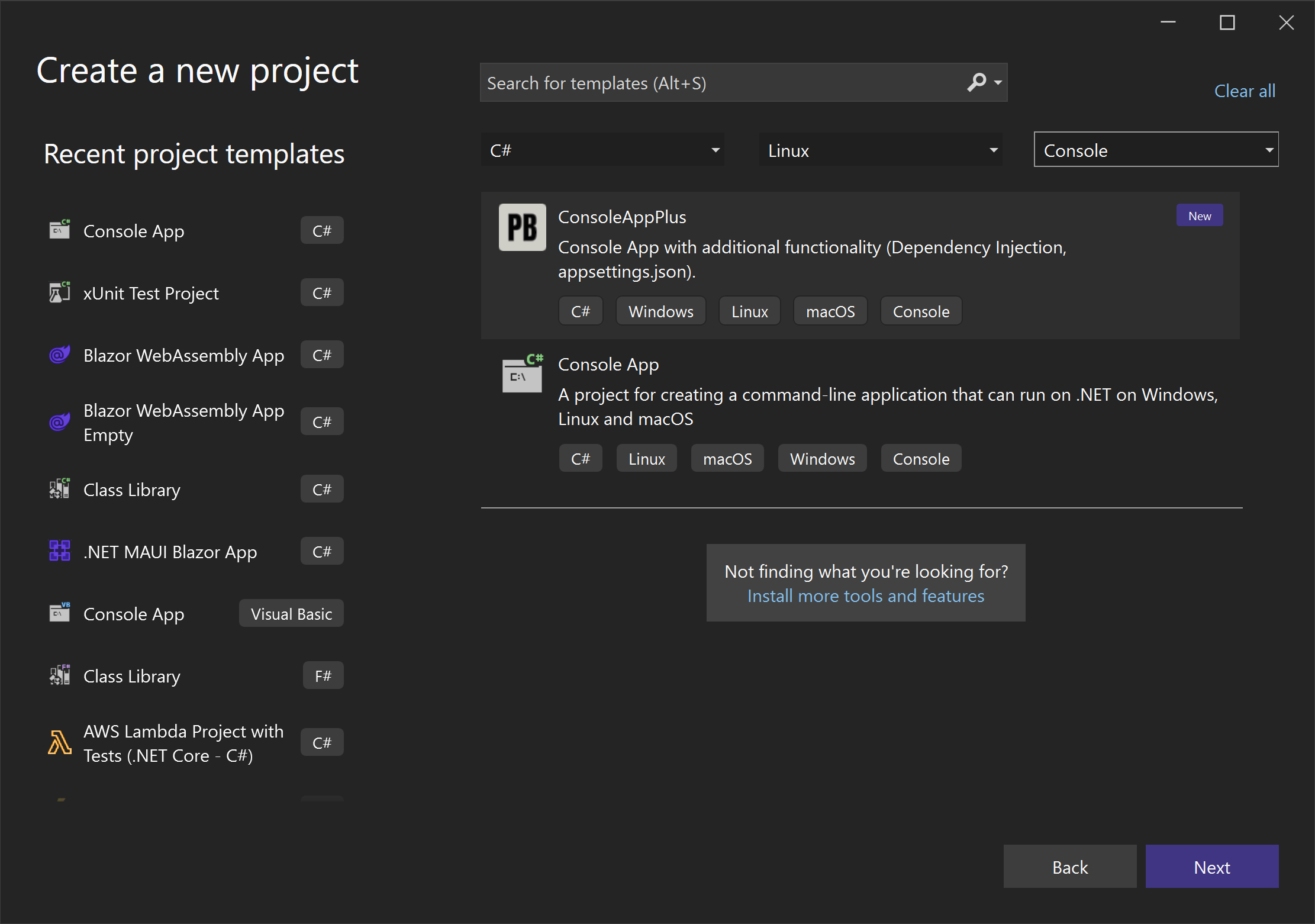Click the search magnifier icon

[x=976, y=82]
